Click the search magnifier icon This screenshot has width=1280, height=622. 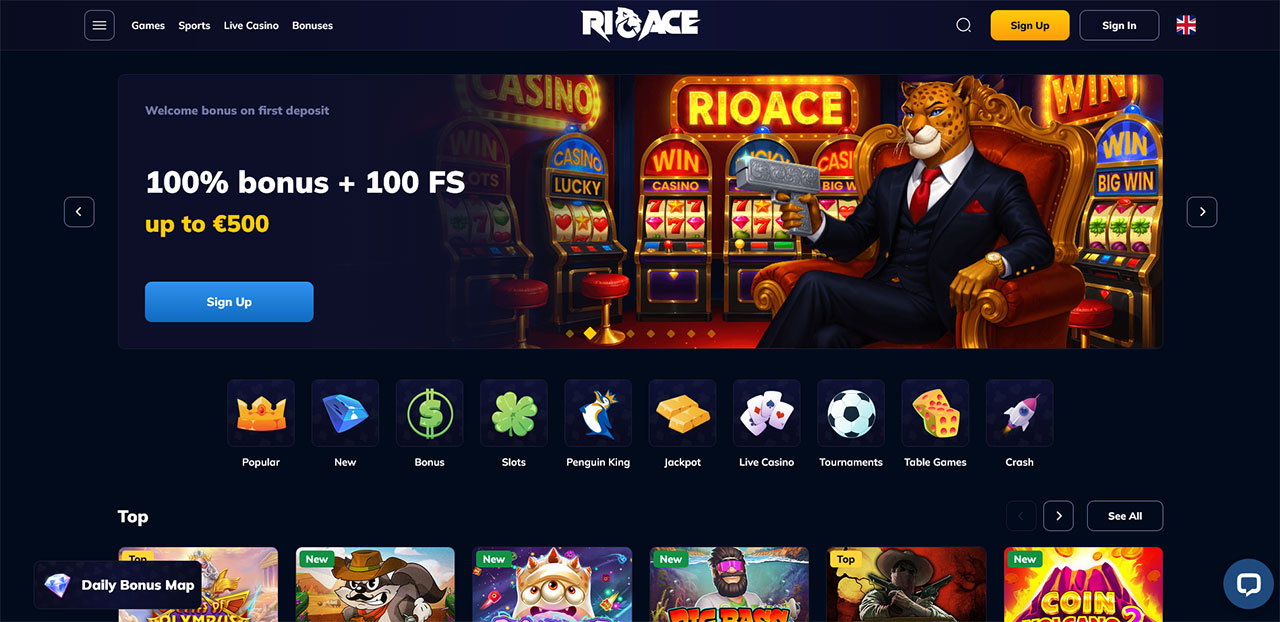click(x=963, y=25)
